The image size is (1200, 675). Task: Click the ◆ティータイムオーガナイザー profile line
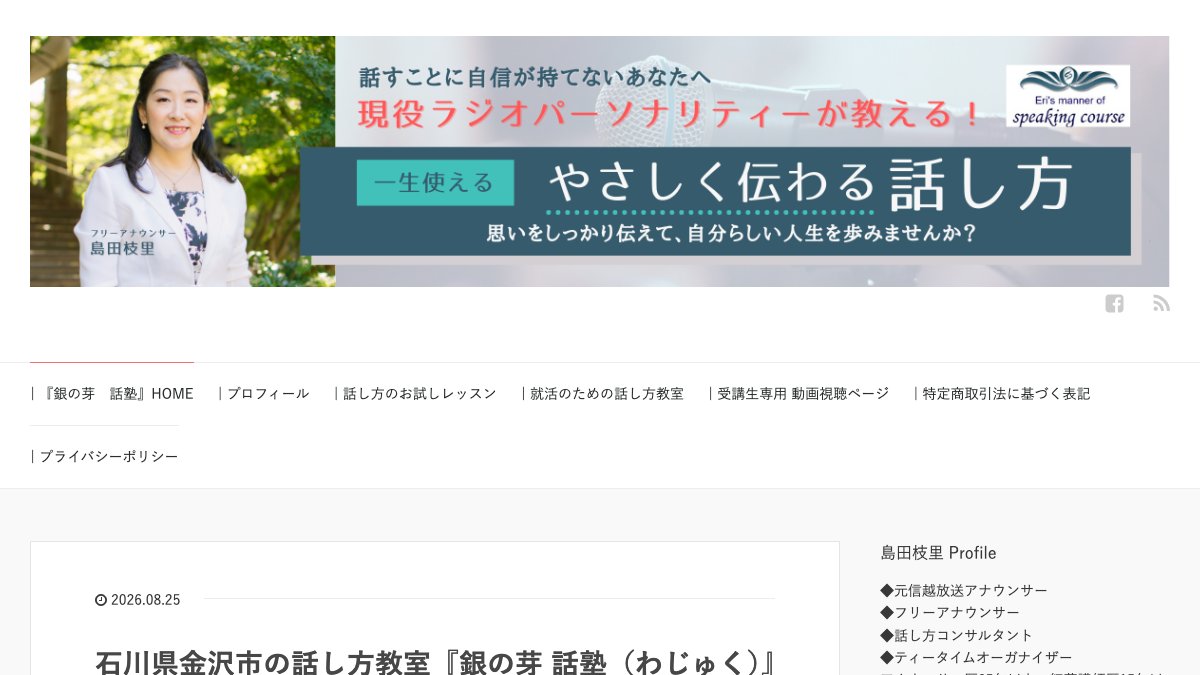pyautogui.click(x=977, y=657)
